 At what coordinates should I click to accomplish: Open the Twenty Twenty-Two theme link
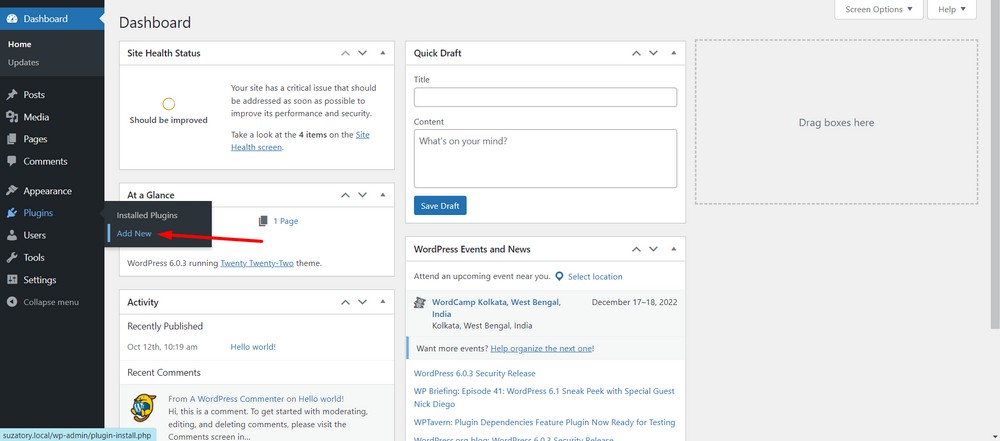[x=257, y=262]
